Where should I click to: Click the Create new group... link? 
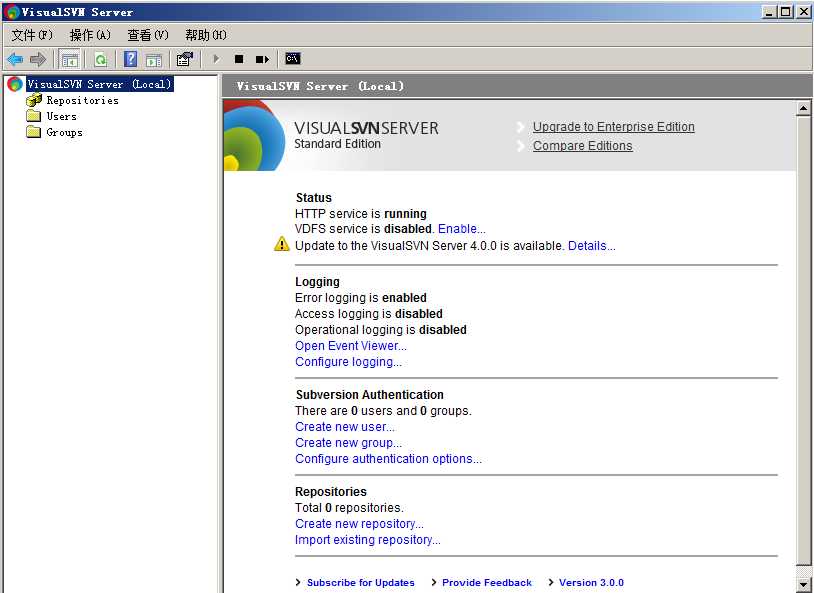348,443
